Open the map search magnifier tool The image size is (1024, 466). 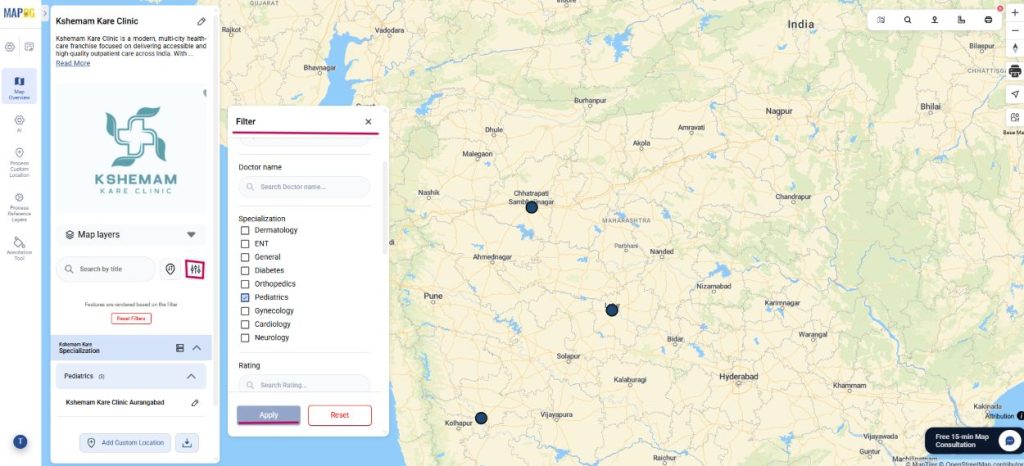click(908, 20)
